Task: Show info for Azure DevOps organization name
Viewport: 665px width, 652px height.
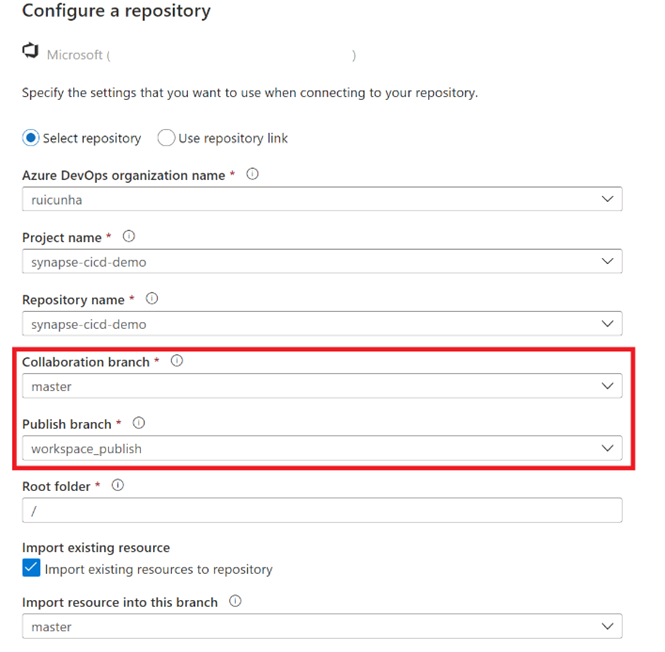Action: [x=252, y=174]
